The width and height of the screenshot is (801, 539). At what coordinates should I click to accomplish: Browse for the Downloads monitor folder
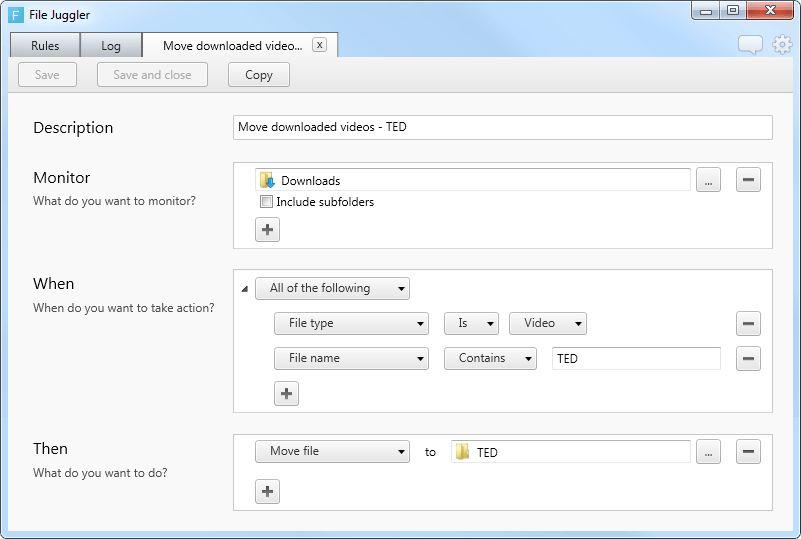[x=708, y=180]
